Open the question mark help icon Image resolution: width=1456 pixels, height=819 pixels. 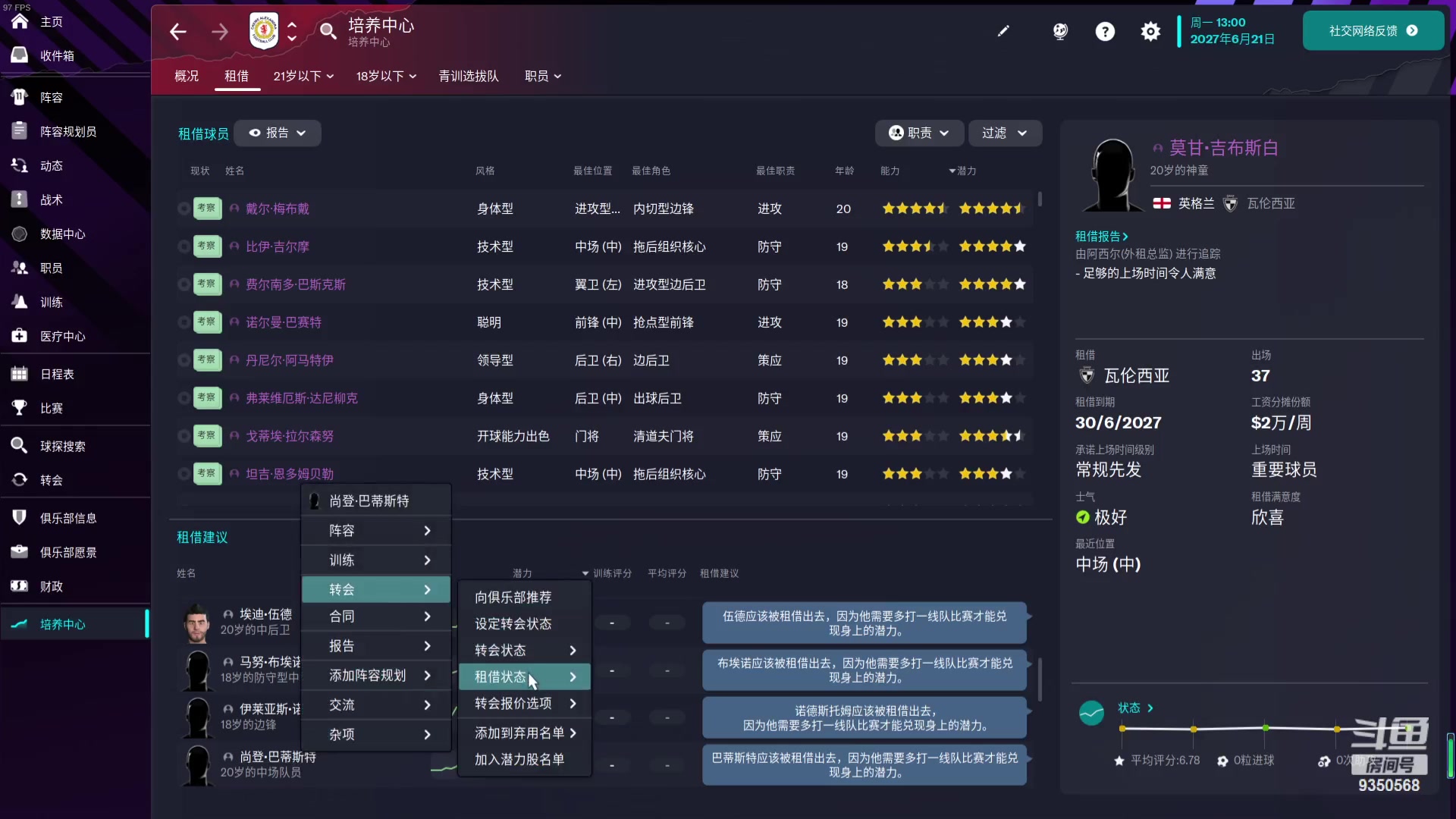[1105, 31]
